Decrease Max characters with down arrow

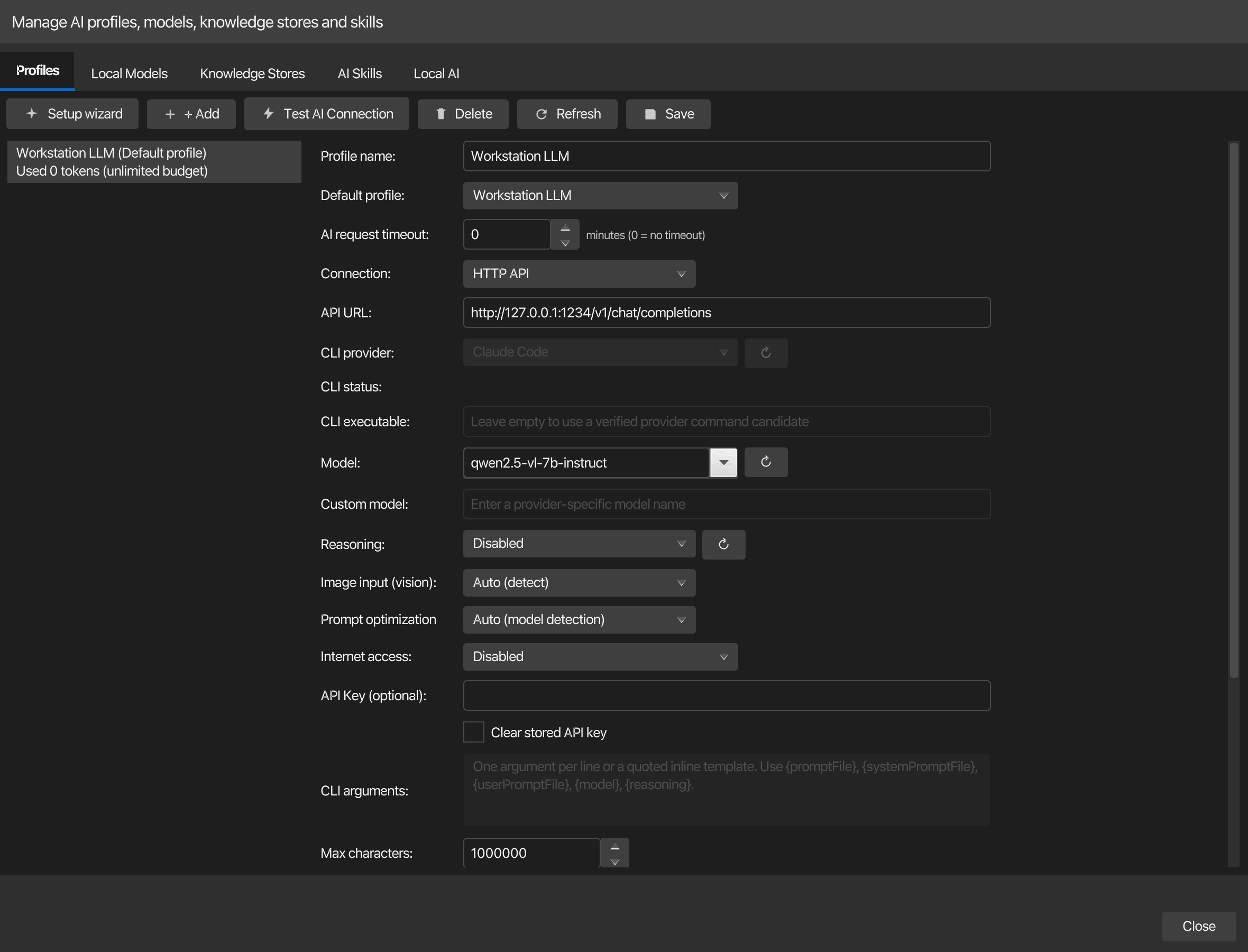(x=614, y=862)
